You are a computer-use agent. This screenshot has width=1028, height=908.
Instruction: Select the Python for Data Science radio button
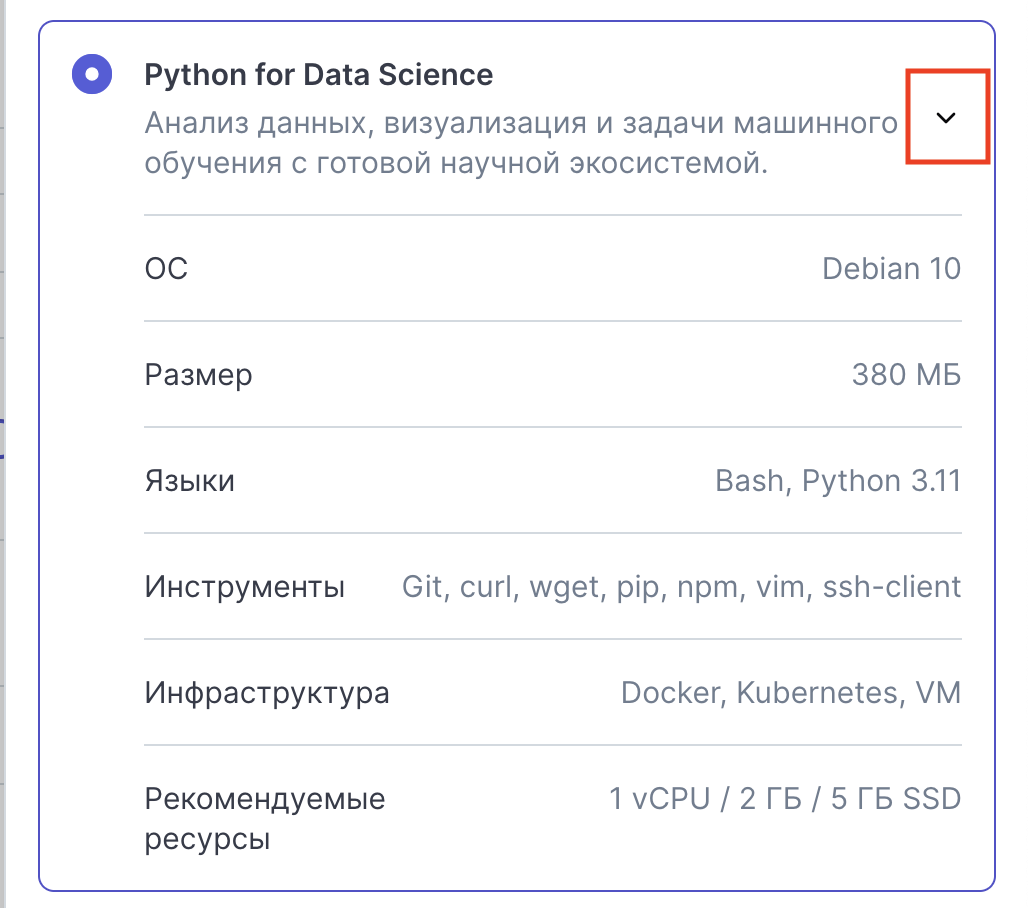[x=92, y=75]
